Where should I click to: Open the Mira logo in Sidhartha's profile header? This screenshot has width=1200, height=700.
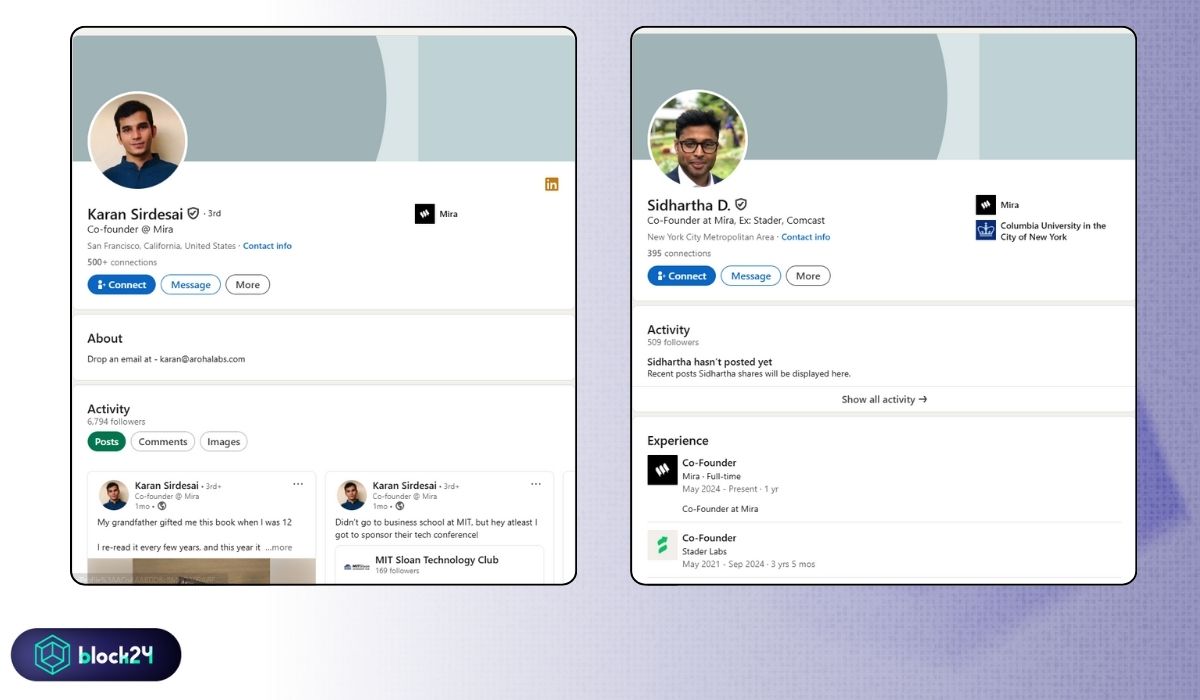[x=985, y=205]
